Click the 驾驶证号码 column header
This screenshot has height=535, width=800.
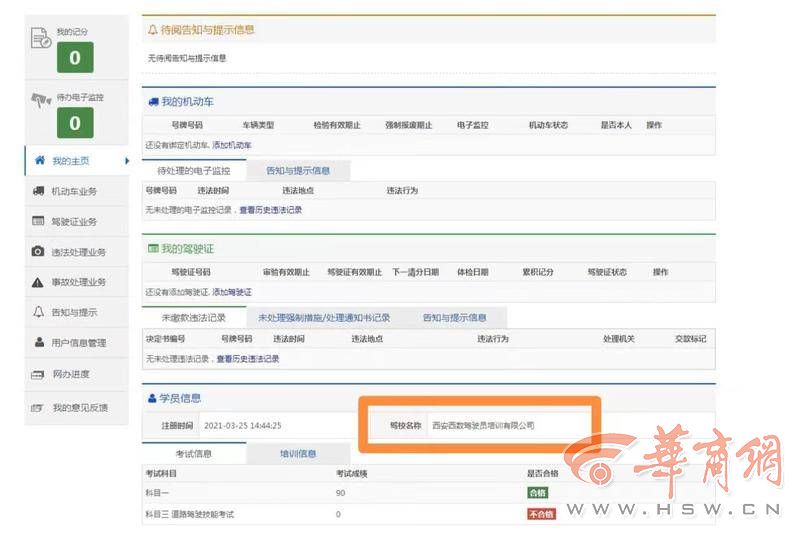[x=191, y=272]
